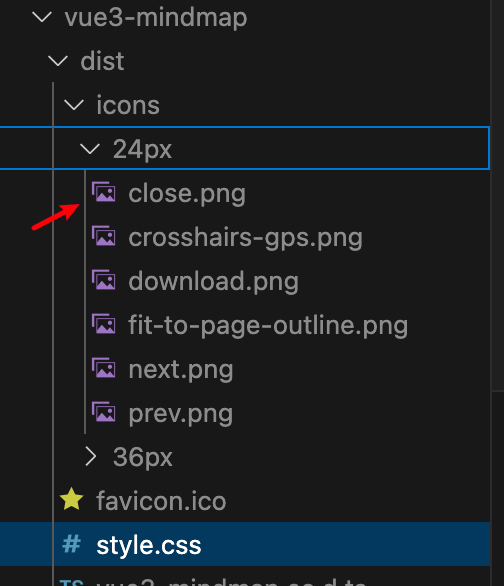The width and height of the screenshot is (504, 586).
Task: Click the hash icon beside style.css
Action: tap(71, 544)
